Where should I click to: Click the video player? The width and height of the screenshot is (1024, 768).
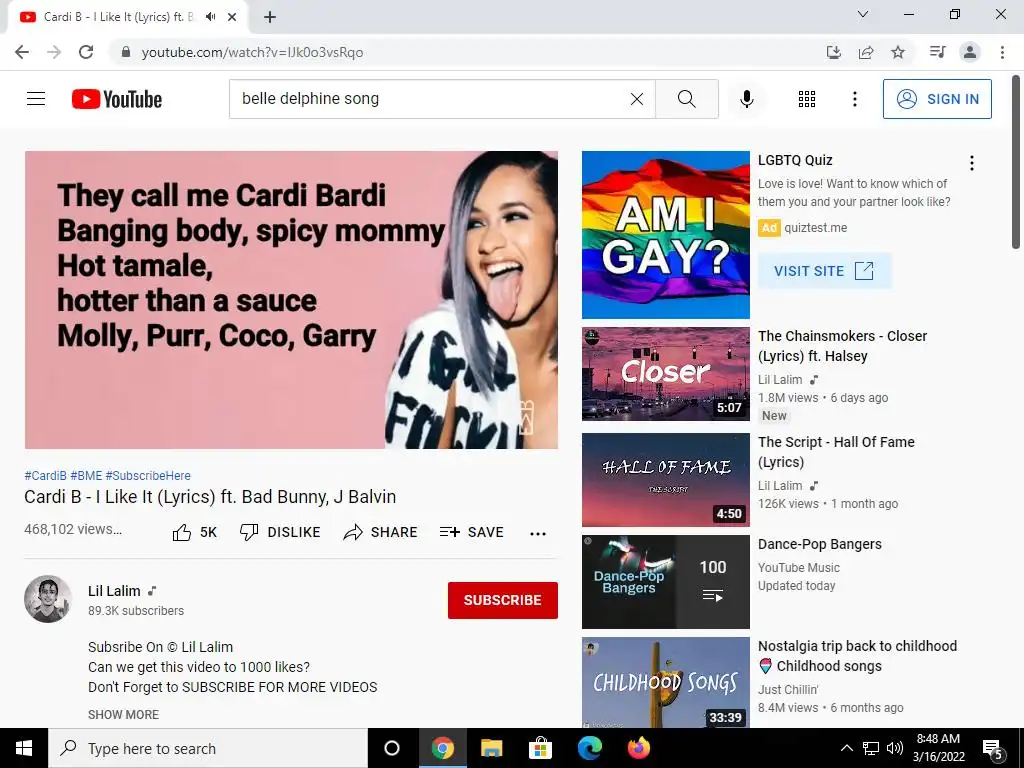[x=291, y=300]
